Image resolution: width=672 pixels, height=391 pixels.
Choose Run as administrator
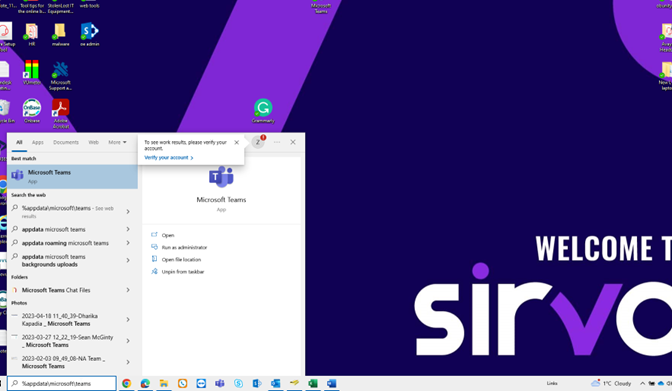[x=184, y=247]
